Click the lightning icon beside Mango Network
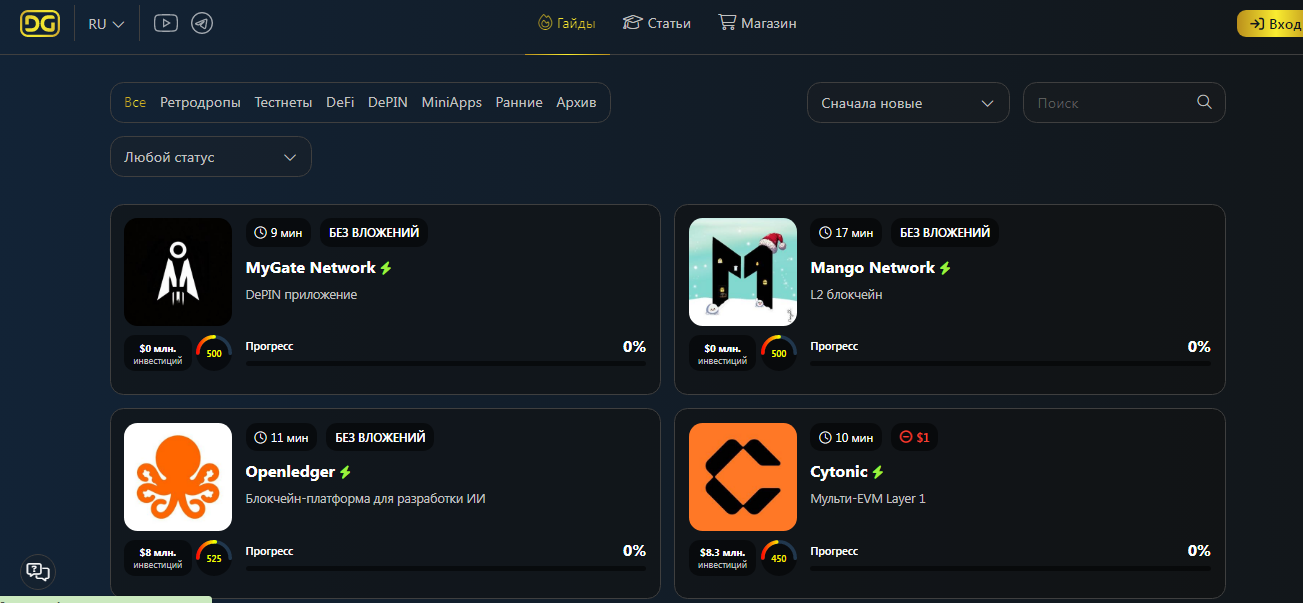The image size is (1303, 603). point(945,268)
